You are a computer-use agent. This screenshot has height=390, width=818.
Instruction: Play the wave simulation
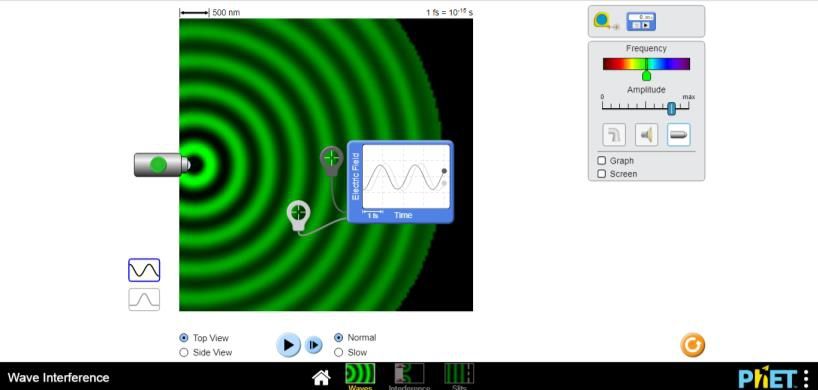288,345
